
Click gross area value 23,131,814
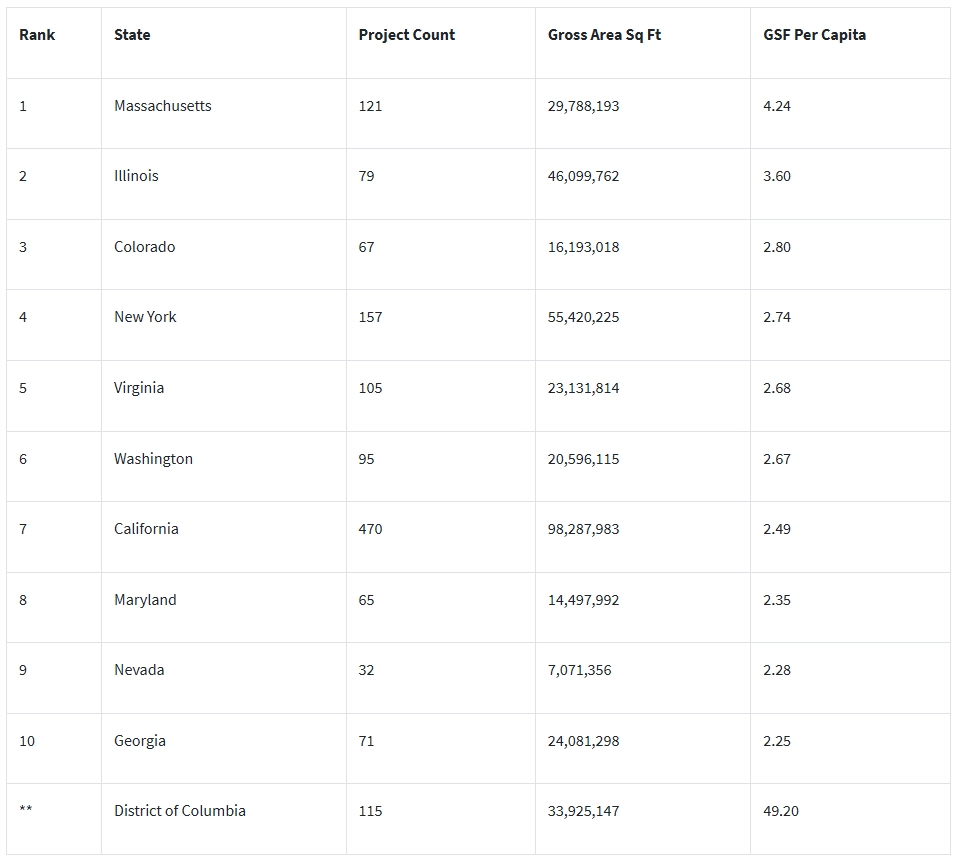pos(583,389)
